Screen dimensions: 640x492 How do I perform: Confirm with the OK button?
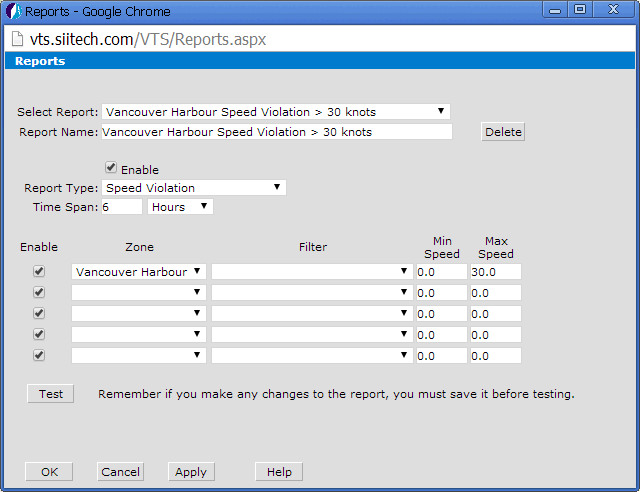coord(49,472)
